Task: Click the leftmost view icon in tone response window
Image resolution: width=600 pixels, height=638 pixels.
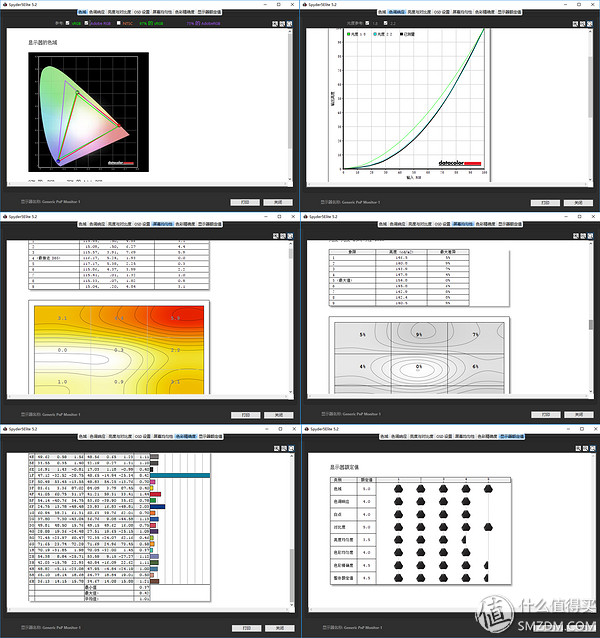Action: [575, 24]
